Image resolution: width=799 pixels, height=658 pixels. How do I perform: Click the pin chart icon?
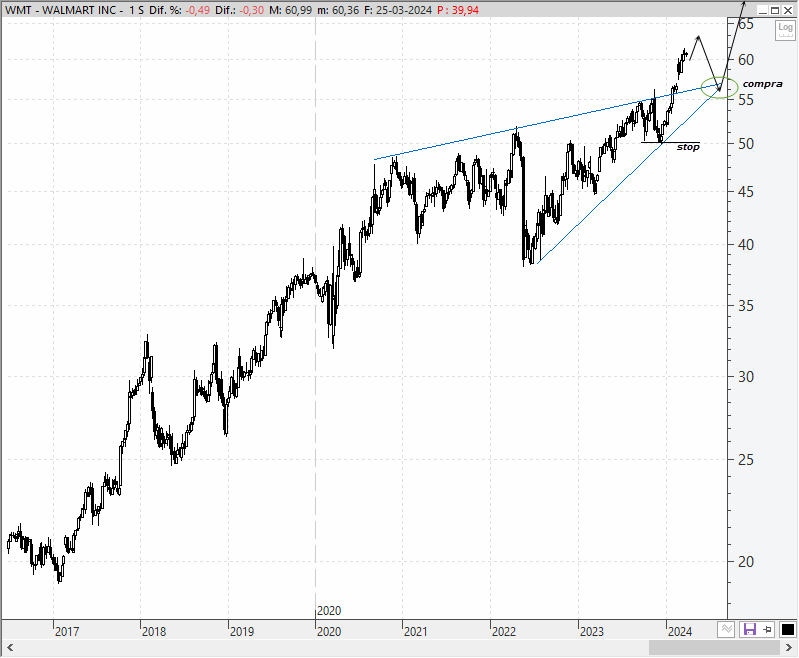coord(767,629)
